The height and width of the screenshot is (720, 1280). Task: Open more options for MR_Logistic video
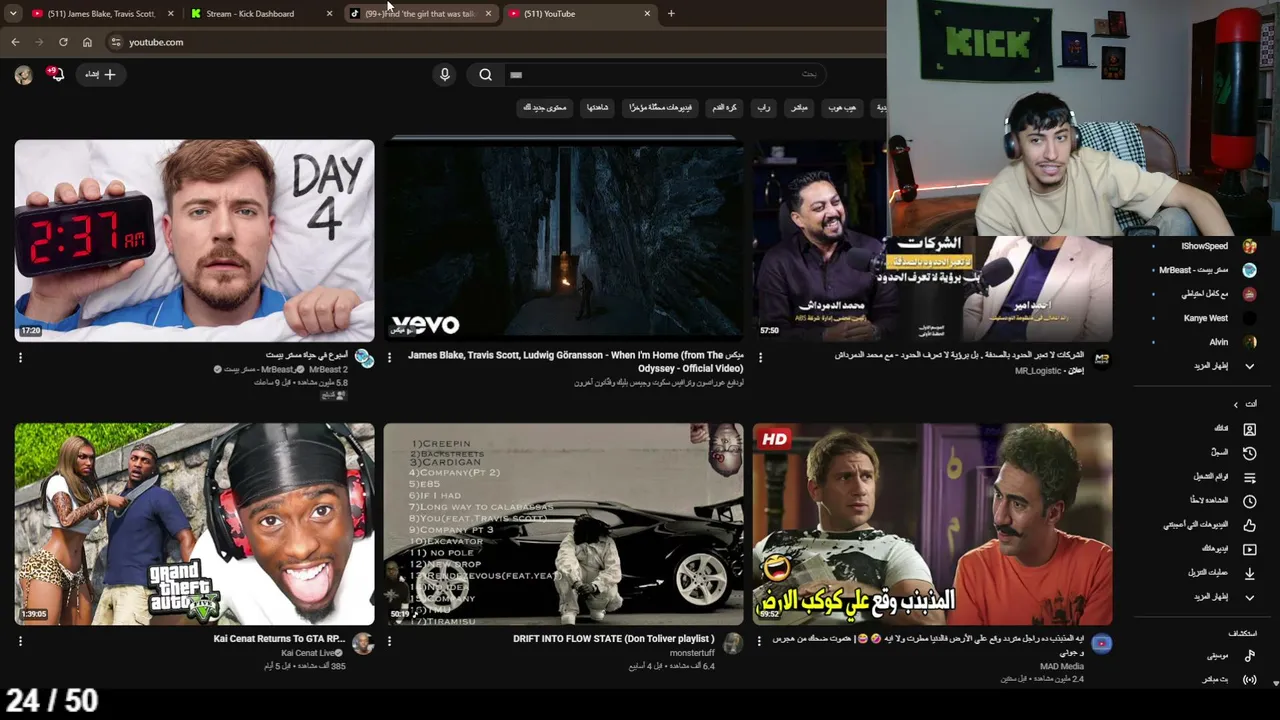pos(760,357)
